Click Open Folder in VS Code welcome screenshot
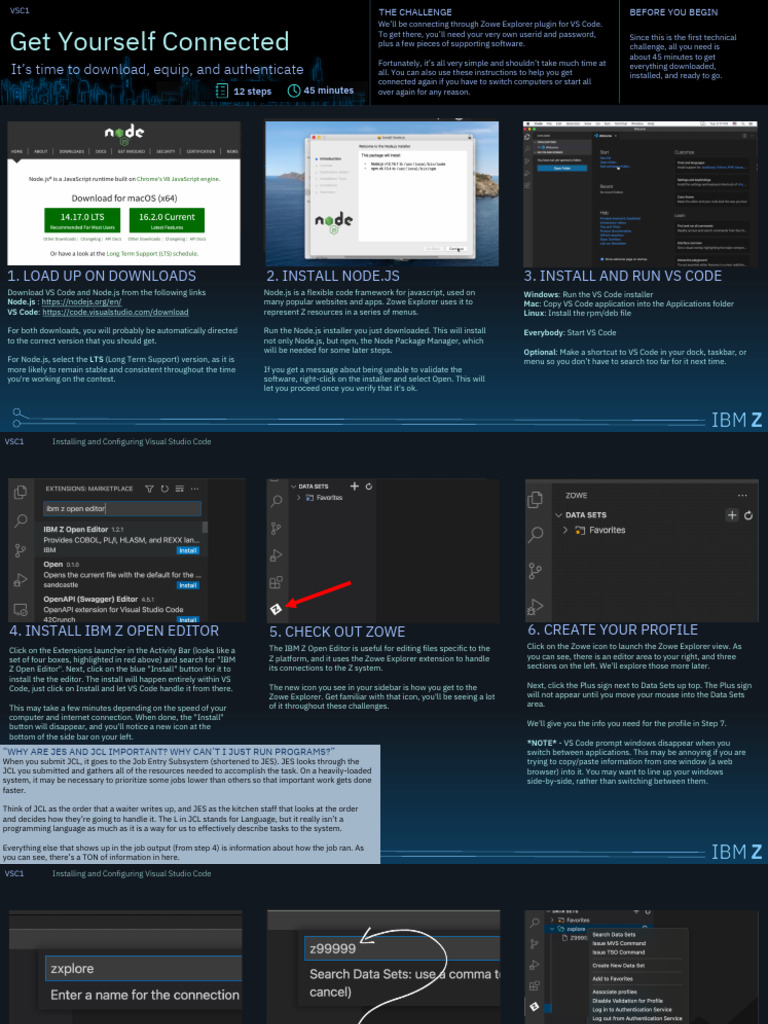 pos(562,168)
